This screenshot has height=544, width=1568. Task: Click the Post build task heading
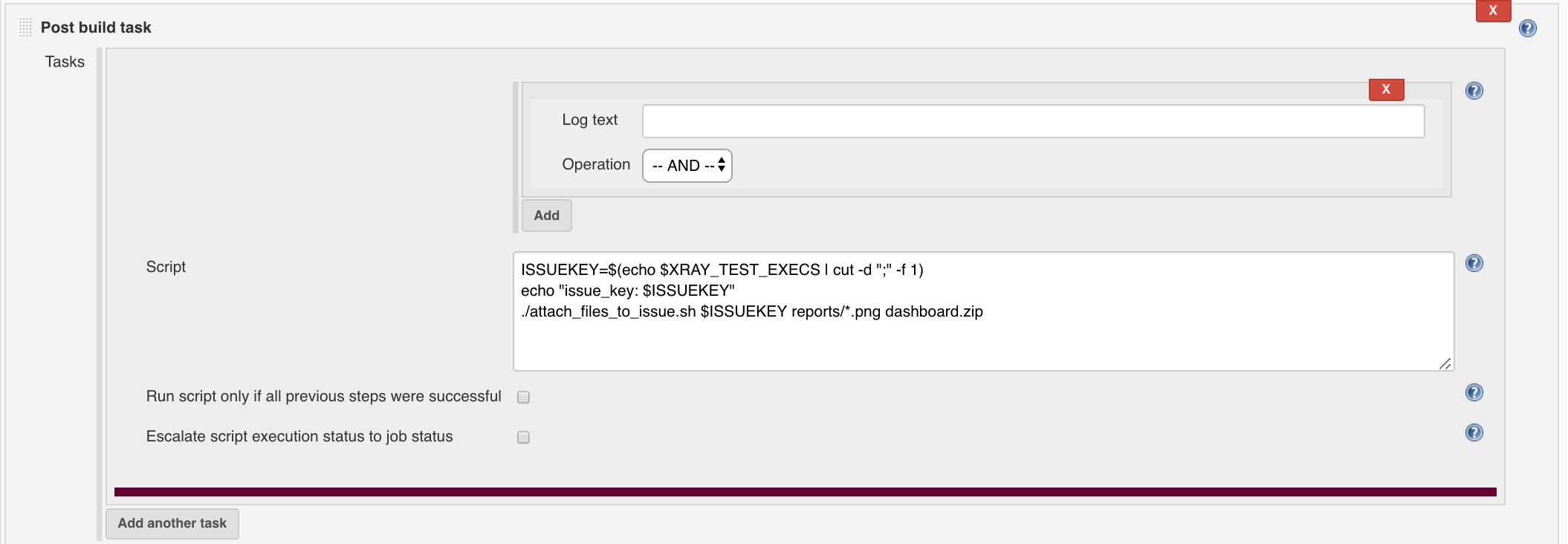[x=96, y=27]
